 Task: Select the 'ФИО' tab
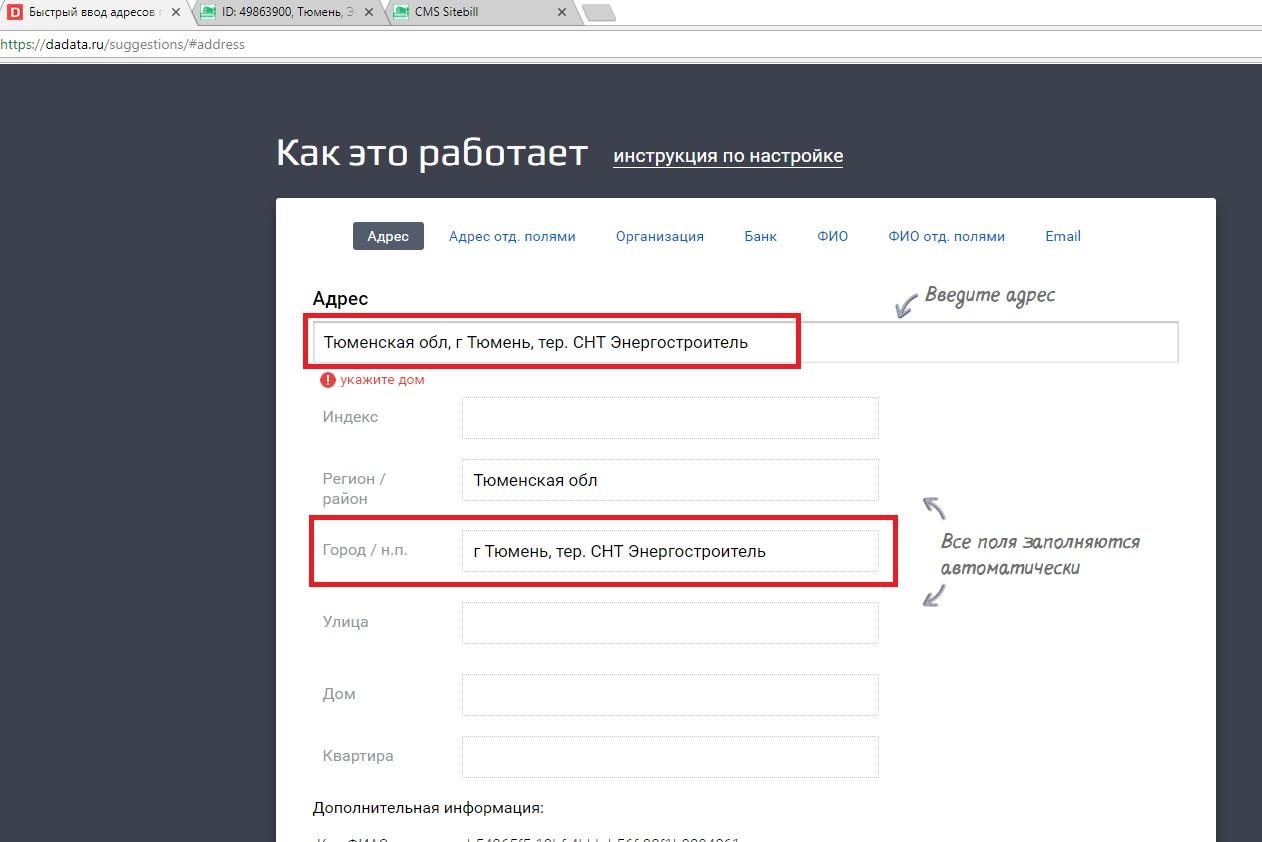(x=832, y=236)
